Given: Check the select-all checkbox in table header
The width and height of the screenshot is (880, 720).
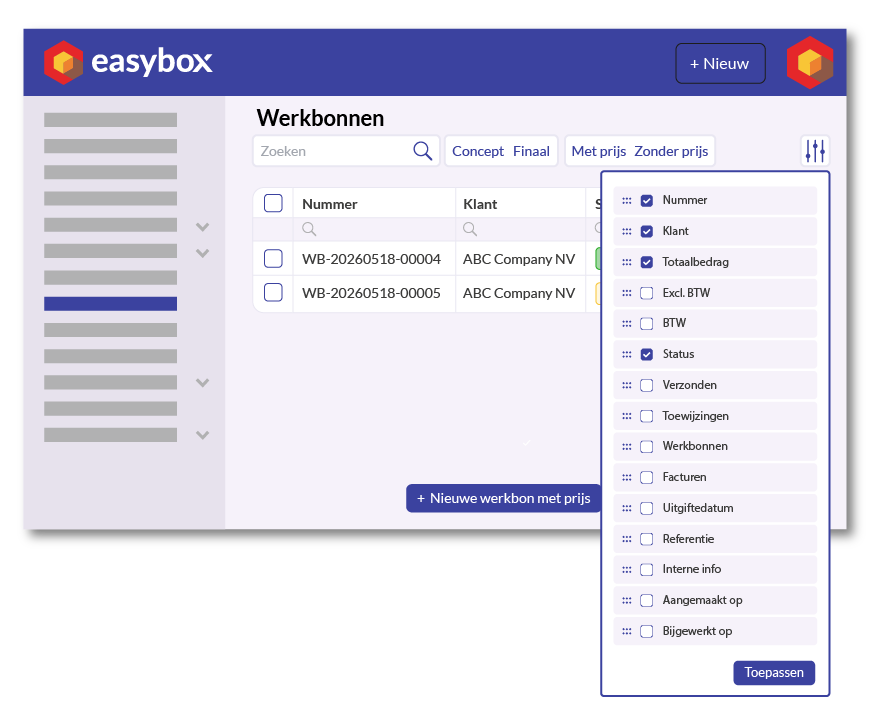Looking at the screenshot, I should pos(273,203).
